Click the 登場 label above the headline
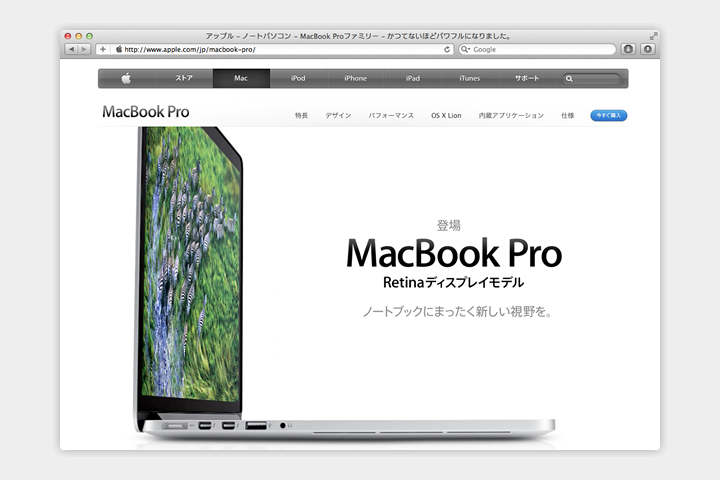The height and width of the screenshot is (480, 720). (x=449, y=226)
